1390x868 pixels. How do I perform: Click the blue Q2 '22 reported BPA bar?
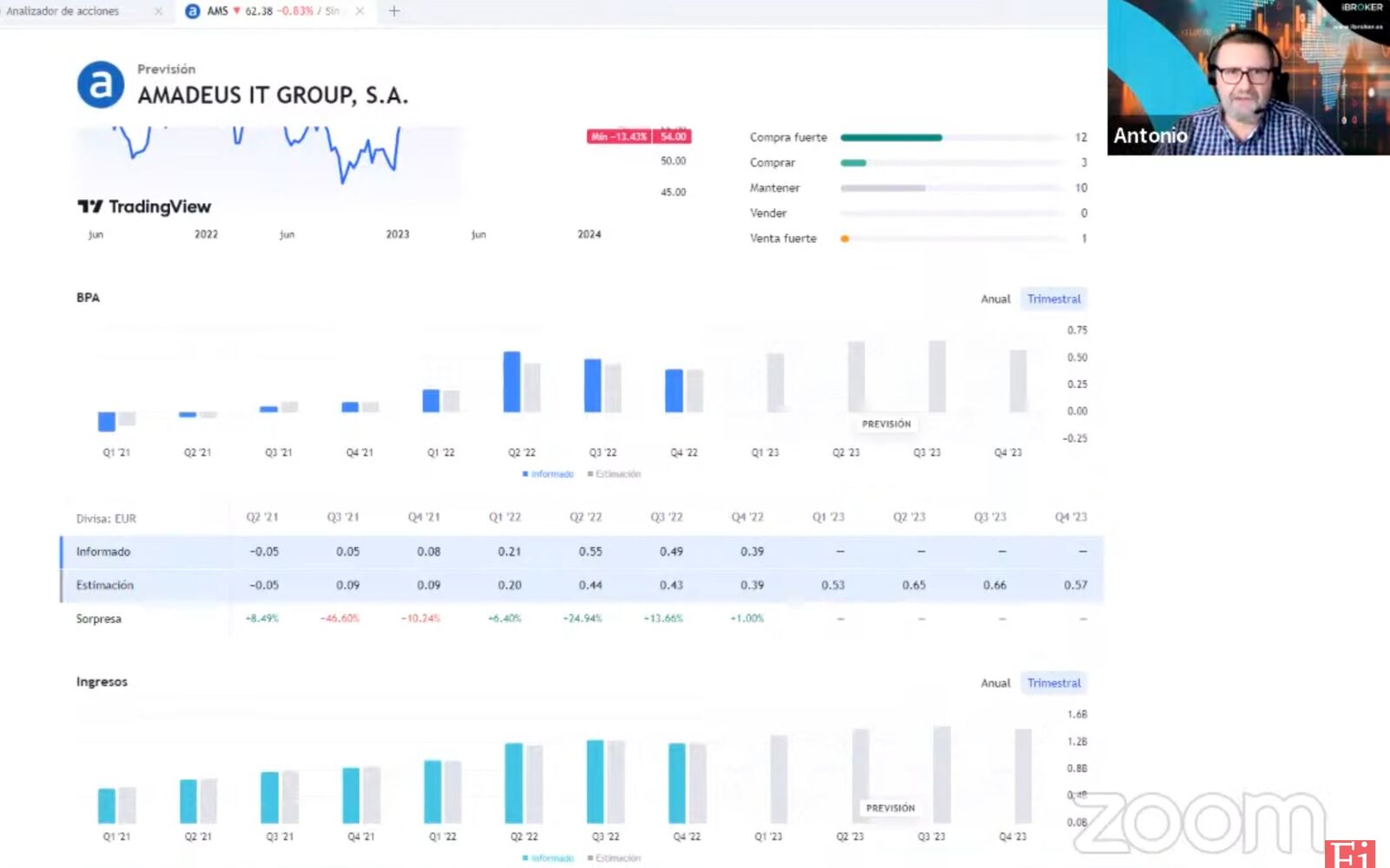(x=512, y=382)
